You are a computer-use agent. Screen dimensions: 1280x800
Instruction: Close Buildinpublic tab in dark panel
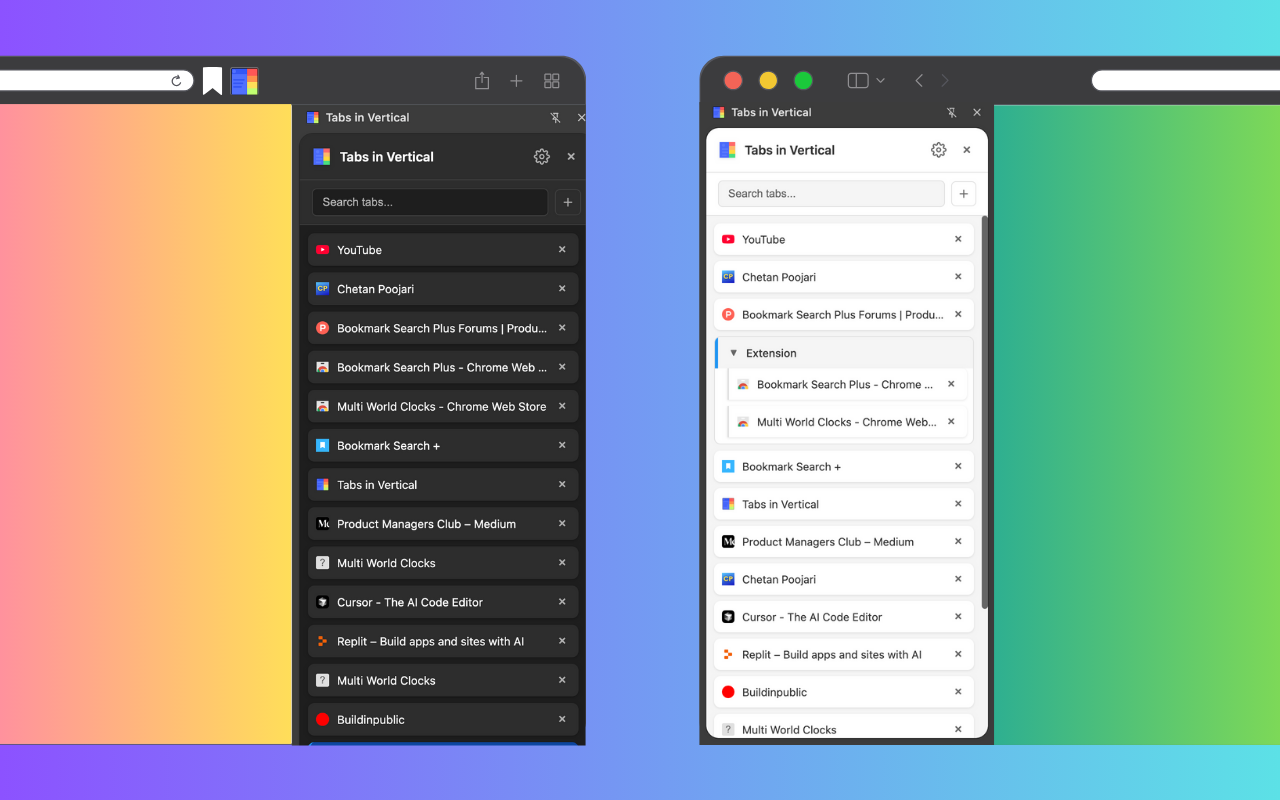[562, 719]
